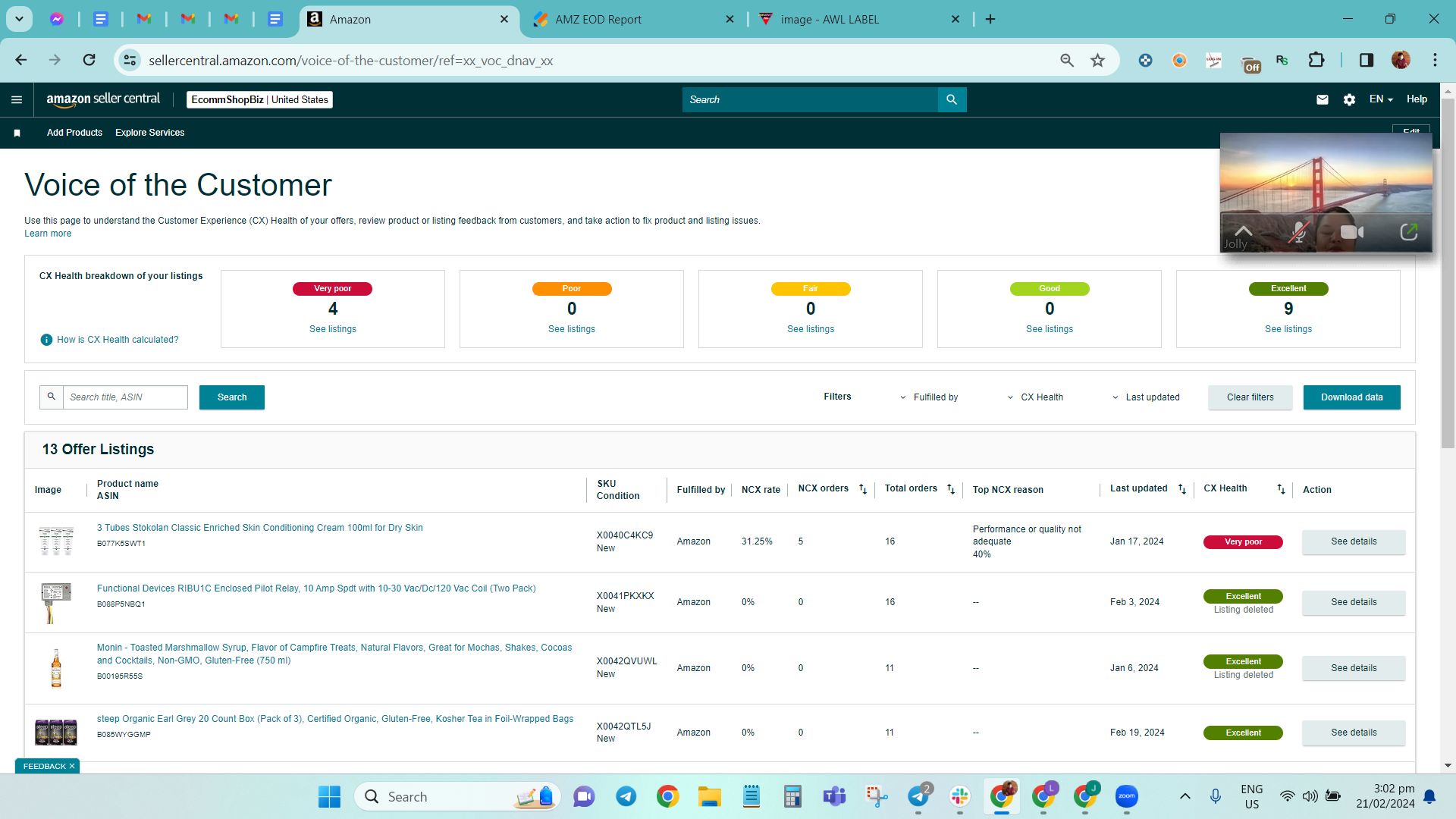Click the SKU X0041PKXKX cell
Image resolution: width=1456 pixels, height=819 pixels.
coord(626,596)
